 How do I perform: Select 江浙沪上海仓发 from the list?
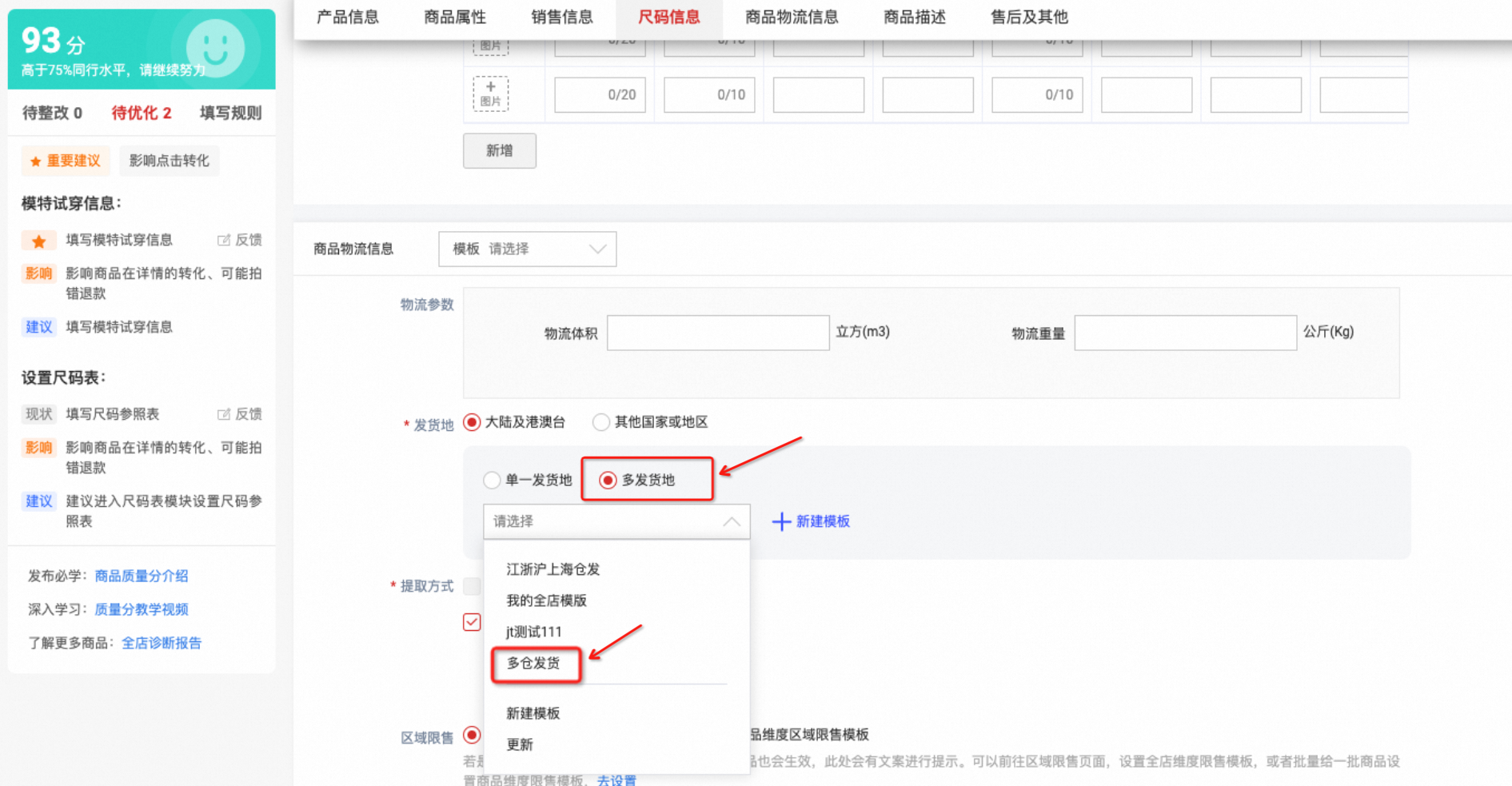coord(553,569)
